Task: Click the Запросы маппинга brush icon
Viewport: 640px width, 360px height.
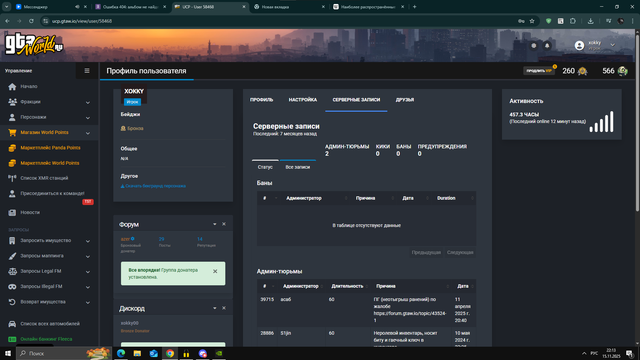Action: (x=12, y=256)
